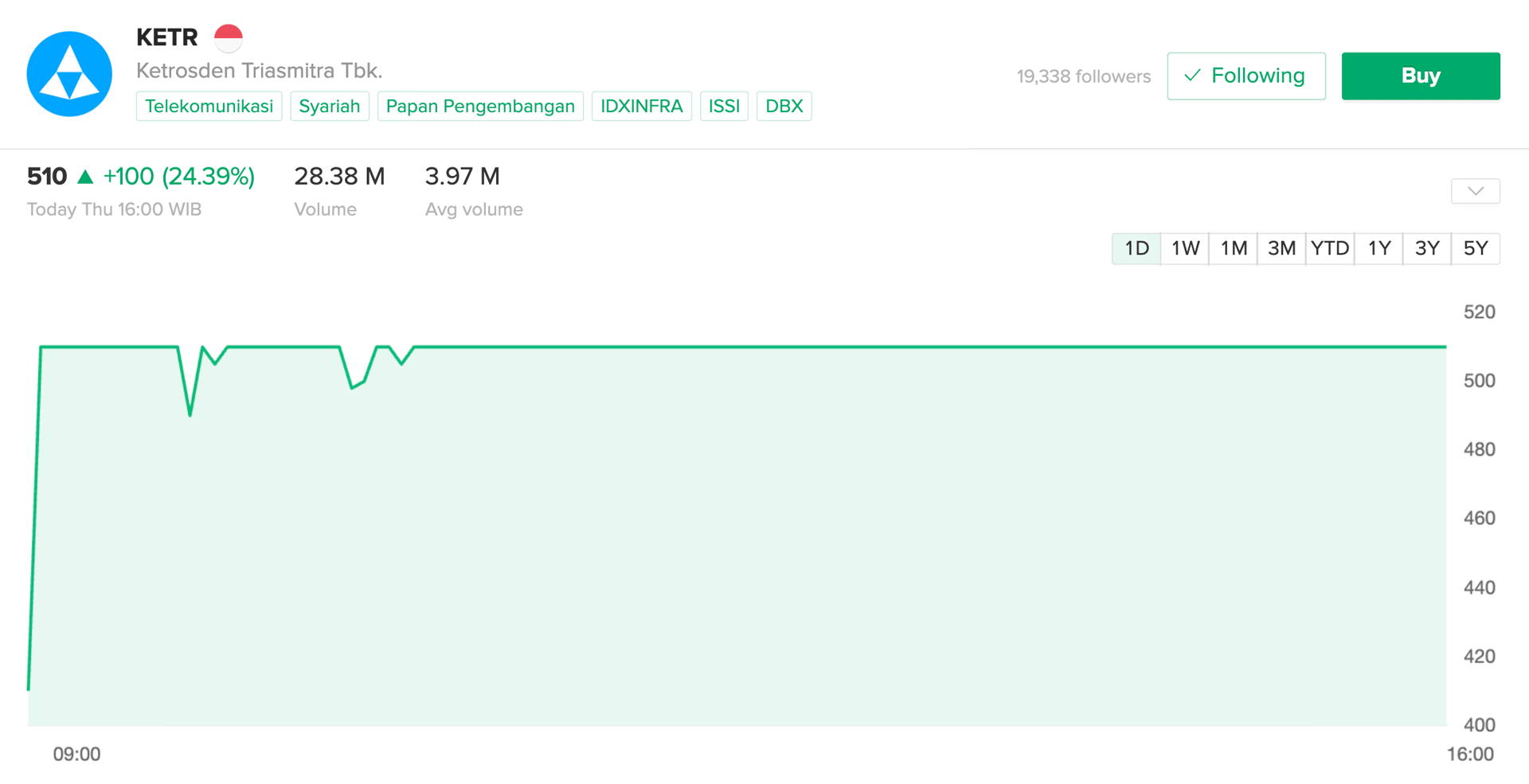Click the 520 price axis label
1529x784 pixels.
point(1480,312)
